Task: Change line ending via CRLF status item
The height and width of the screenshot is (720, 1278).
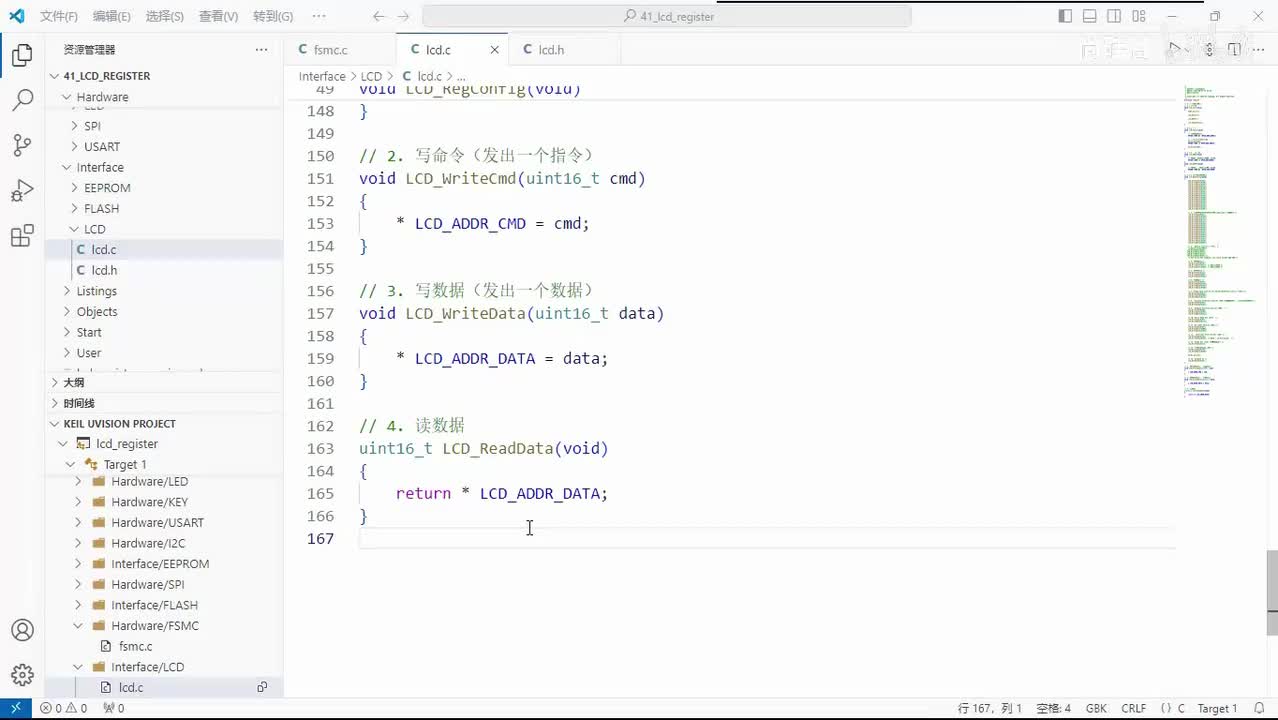Action: (x=1134, y=708)
